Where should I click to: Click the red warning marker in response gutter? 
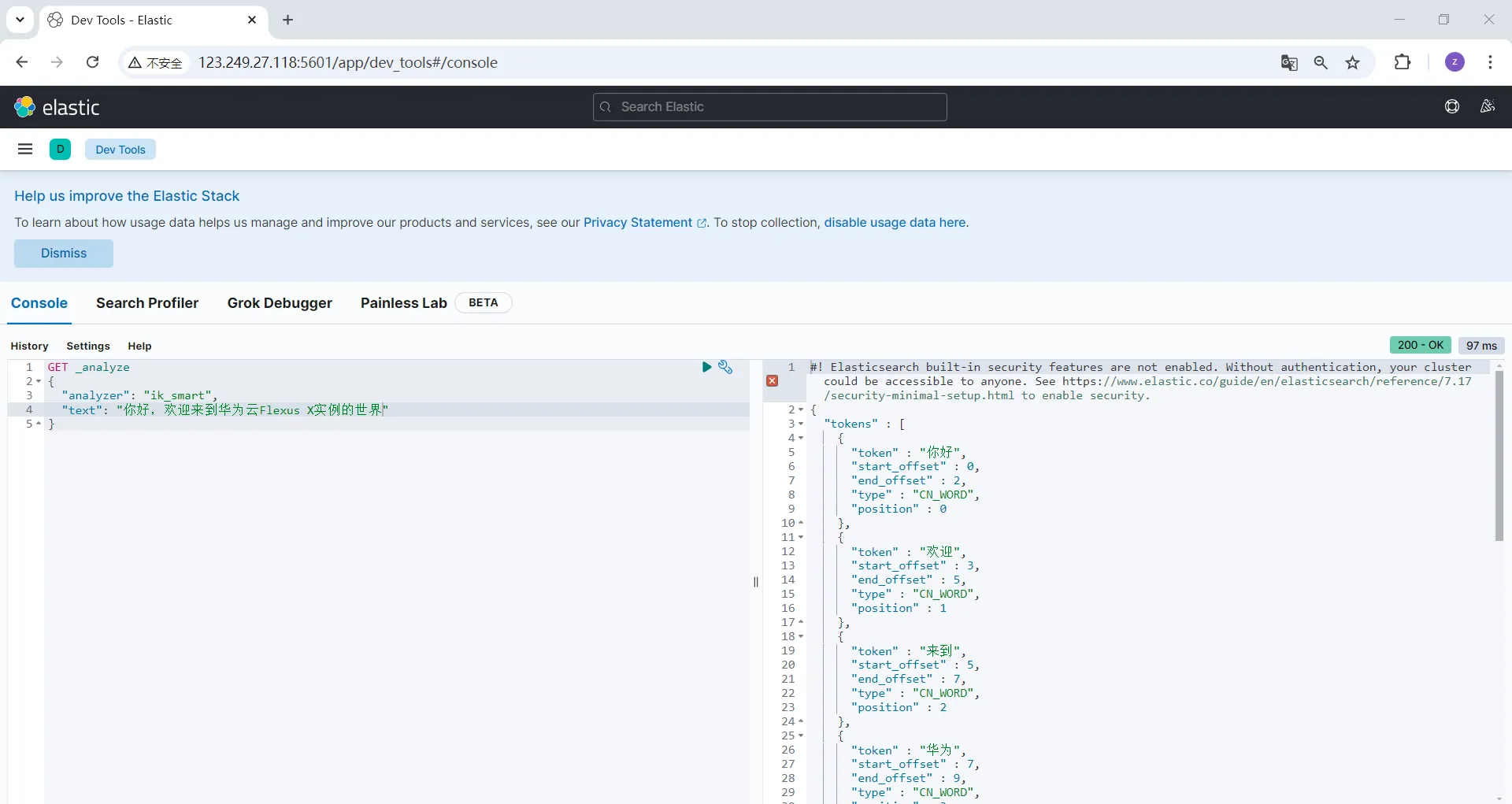pyautogui.click(x=772, y=381)
